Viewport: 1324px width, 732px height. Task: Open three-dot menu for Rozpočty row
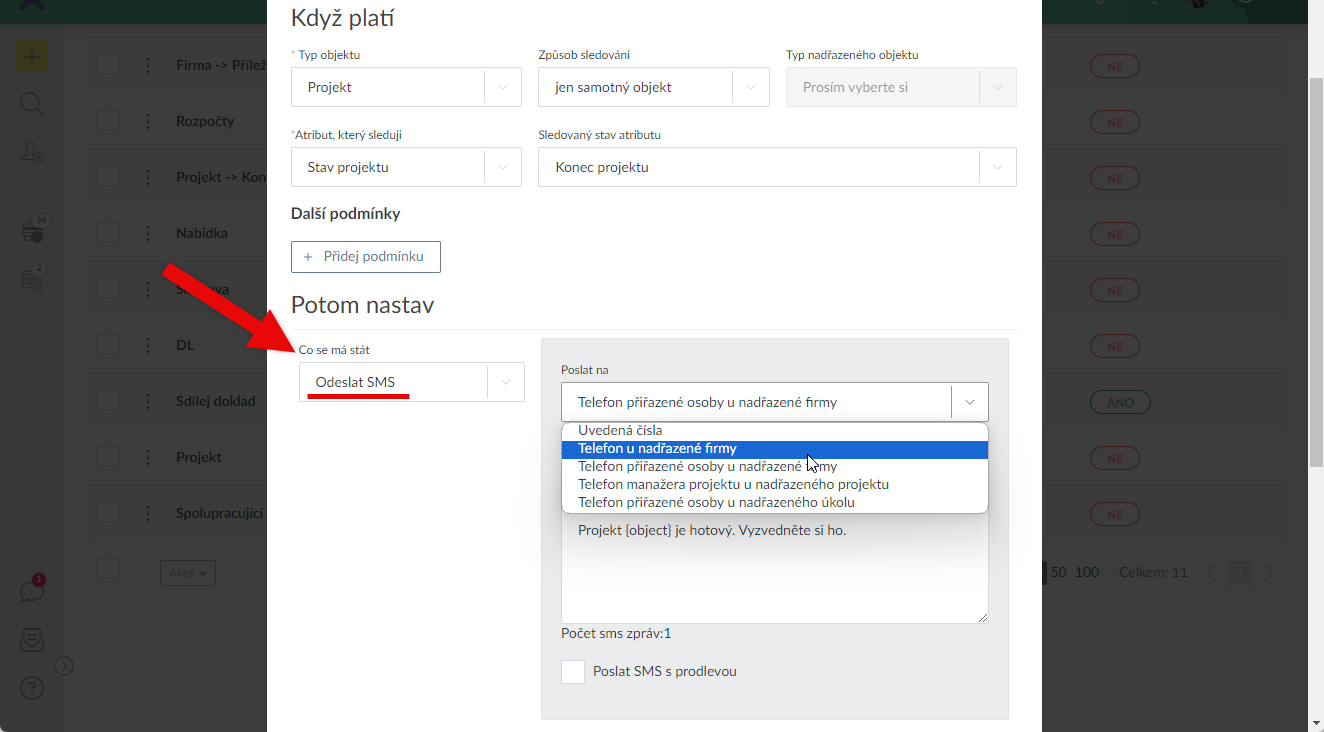click(x=148, y=121)
